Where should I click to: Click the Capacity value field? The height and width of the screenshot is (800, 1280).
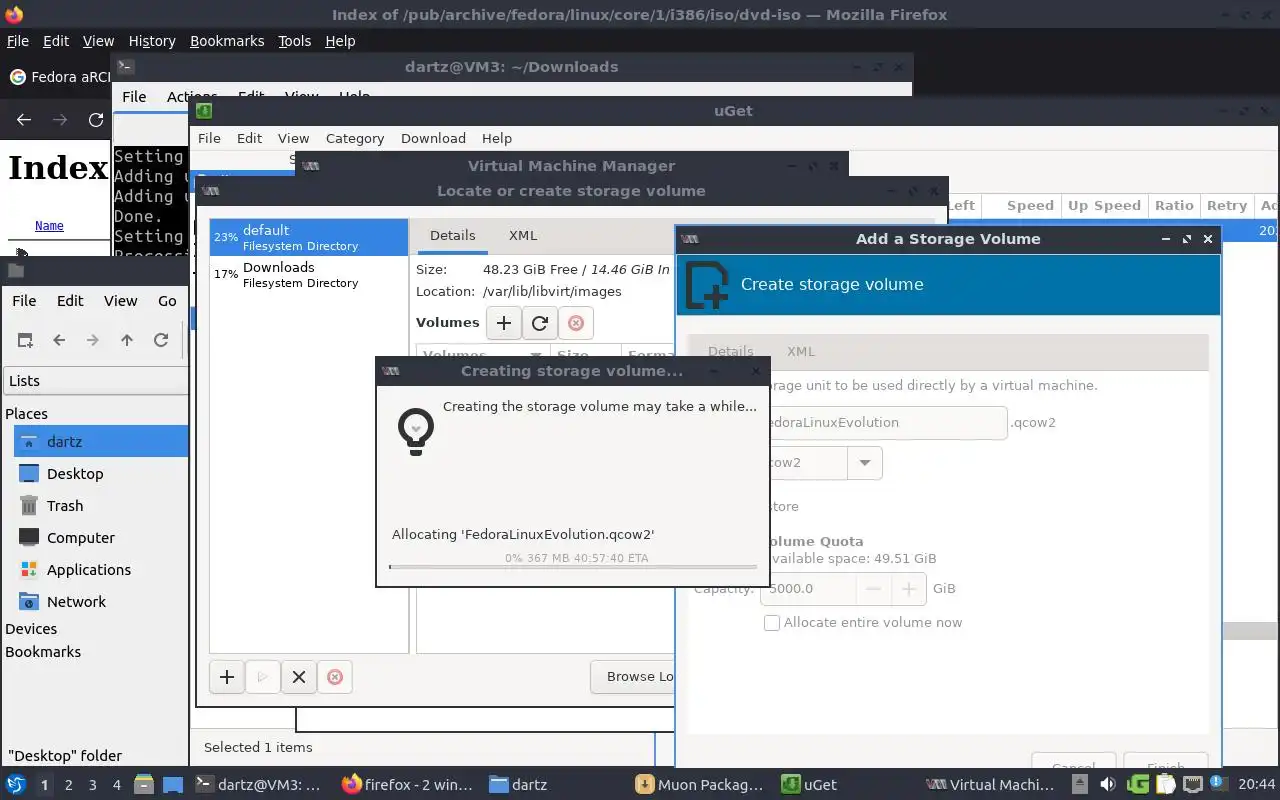click(x=808, y=589)
